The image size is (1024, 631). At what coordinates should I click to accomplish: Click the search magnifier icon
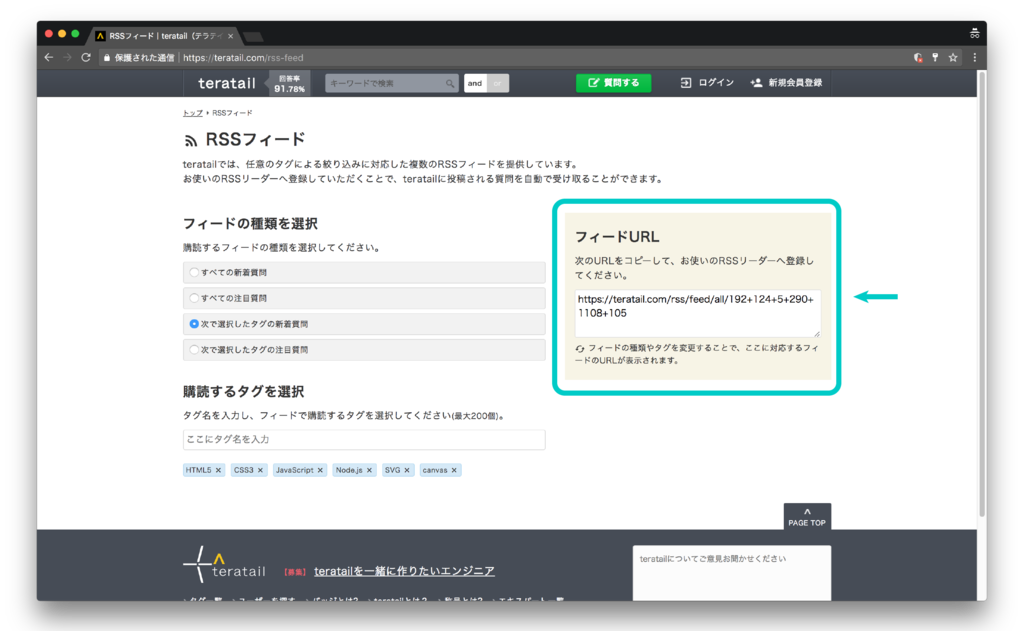[450, 83]
